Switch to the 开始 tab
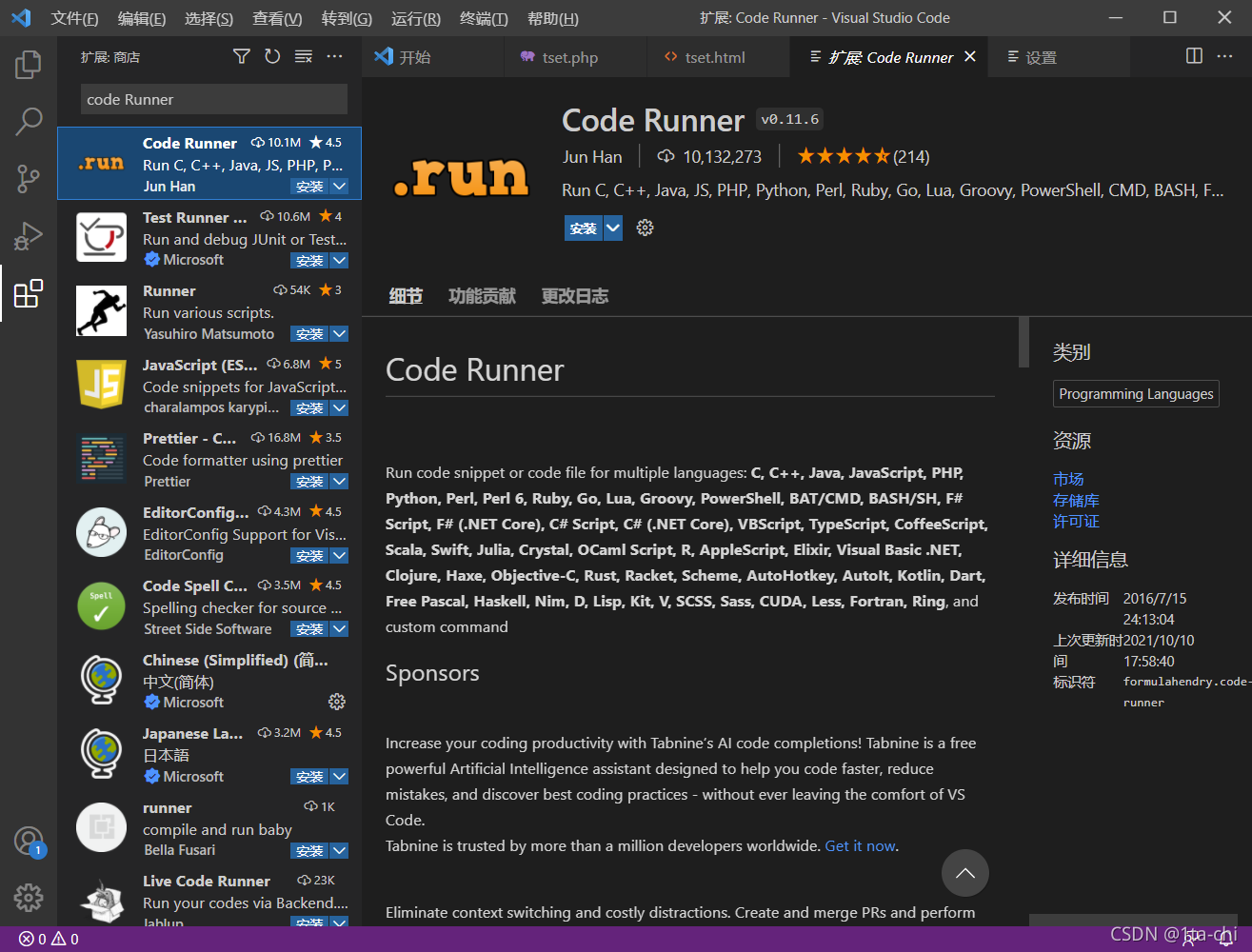Image resolution: width=1252 pixels, height=952 pixels. point(433,57)
